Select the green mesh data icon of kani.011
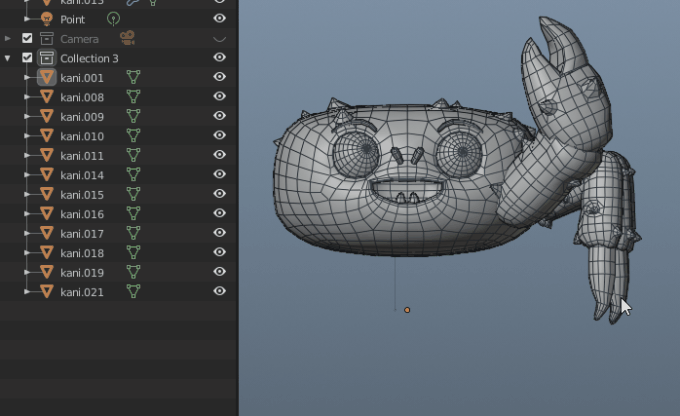The width and height of the screenshot is (680, 416). tap(134, 155)
